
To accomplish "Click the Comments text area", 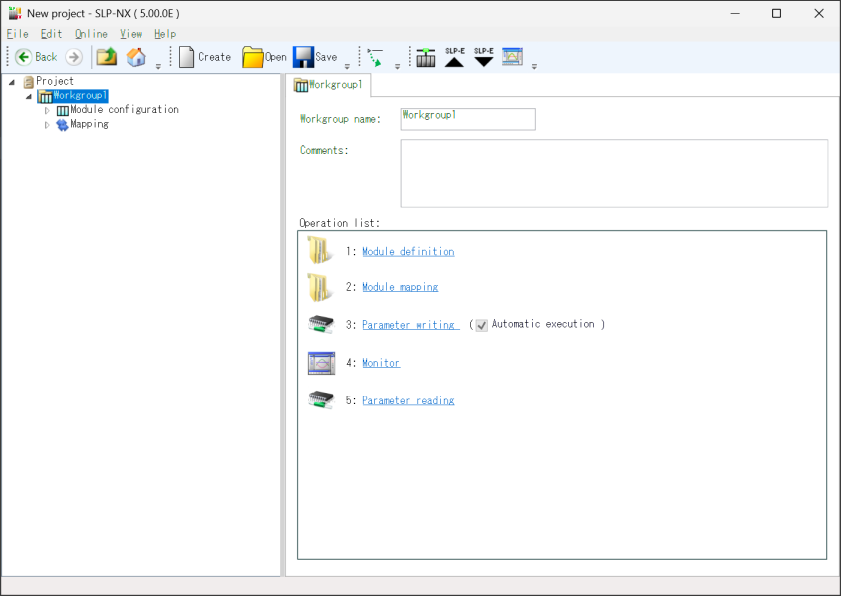I will coord(614,173).
